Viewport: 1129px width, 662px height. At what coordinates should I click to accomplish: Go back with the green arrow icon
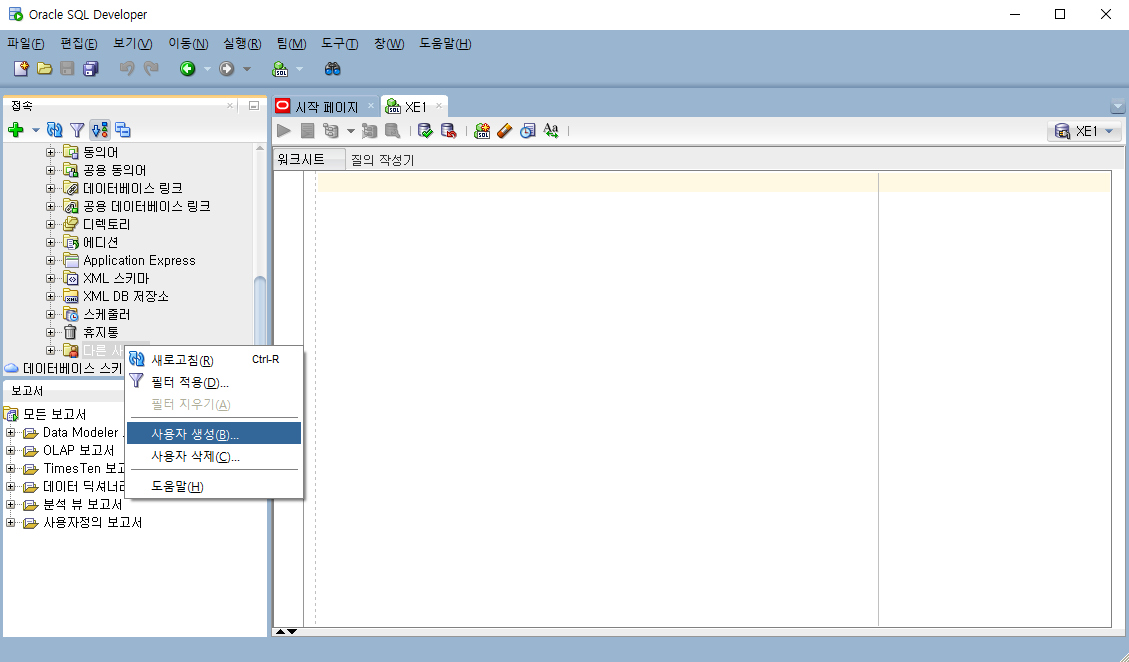tap(188, 68)
